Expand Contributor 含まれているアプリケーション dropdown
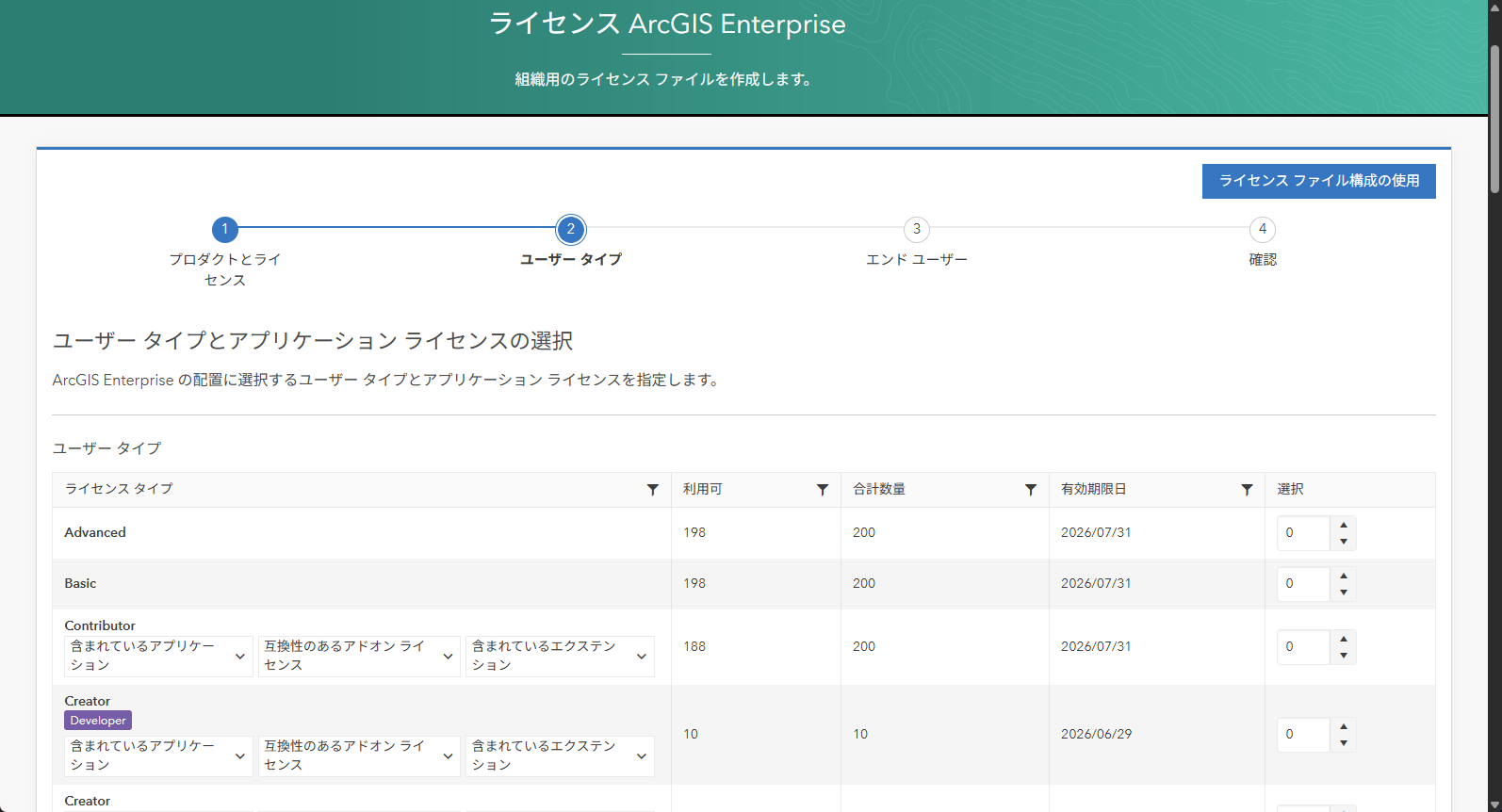 [157, 656]
